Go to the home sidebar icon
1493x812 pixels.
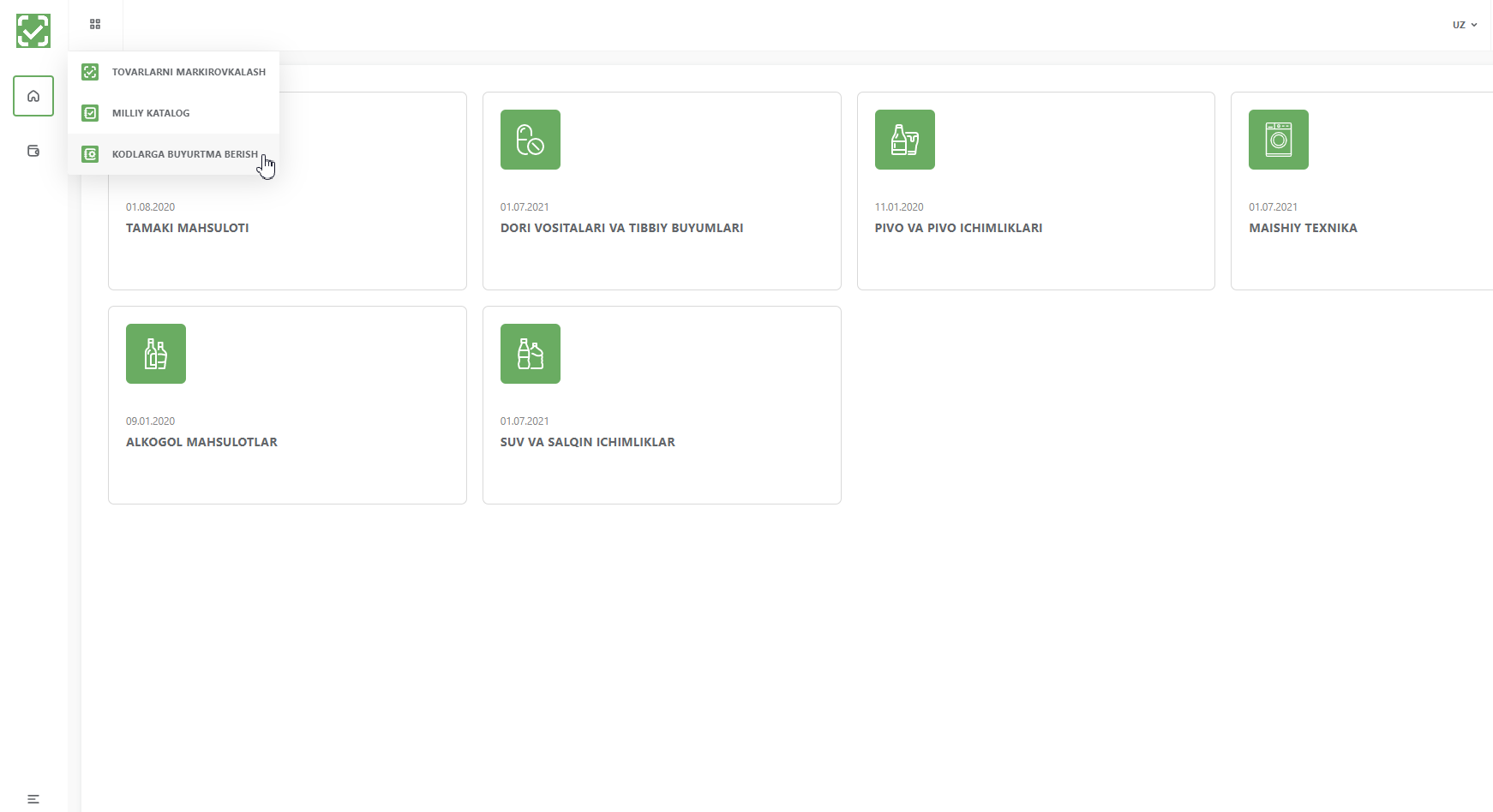[x=33, y=96]
